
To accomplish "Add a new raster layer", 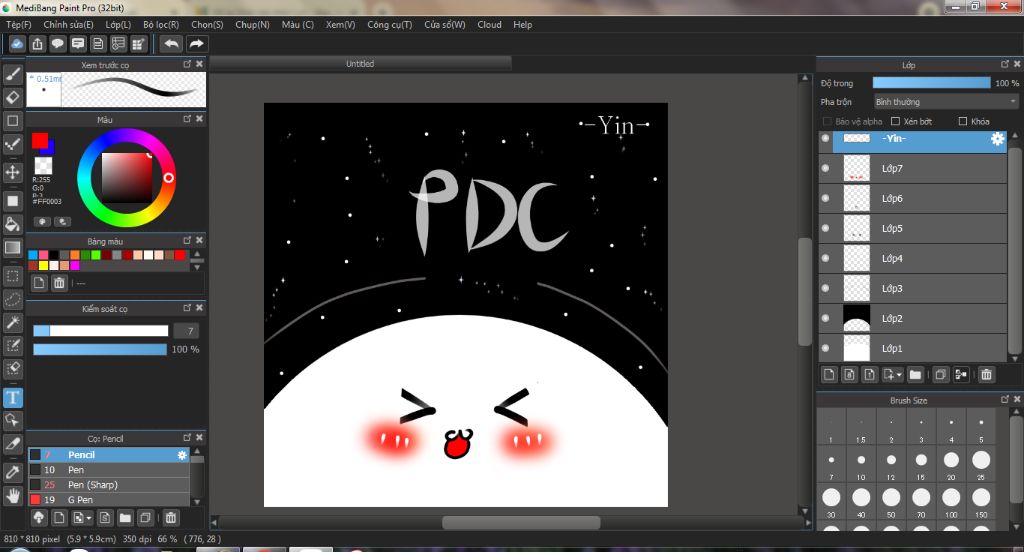I will click(829, 374).
